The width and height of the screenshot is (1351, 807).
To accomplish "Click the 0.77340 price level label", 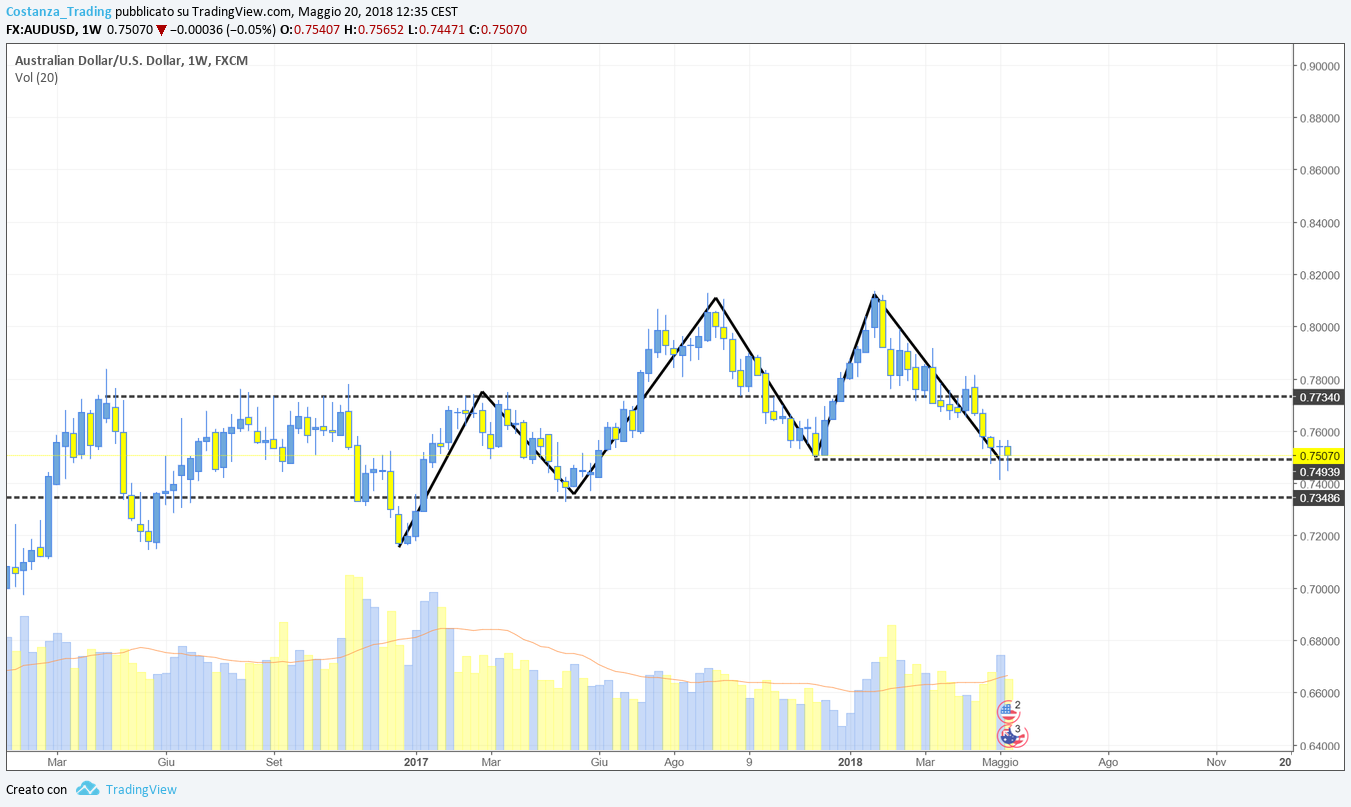I will 1320,397.
